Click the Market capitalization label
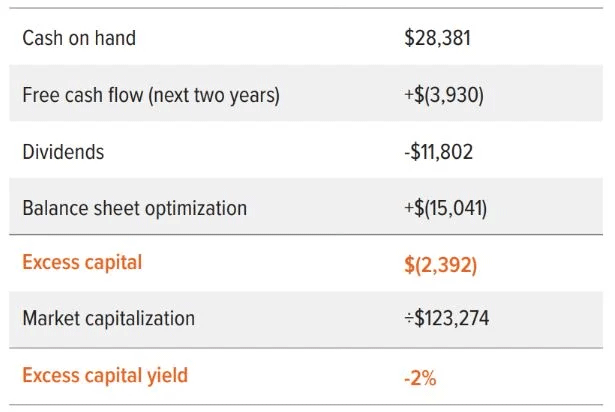This screenshot has width=615, height=412. coord(108,320)
